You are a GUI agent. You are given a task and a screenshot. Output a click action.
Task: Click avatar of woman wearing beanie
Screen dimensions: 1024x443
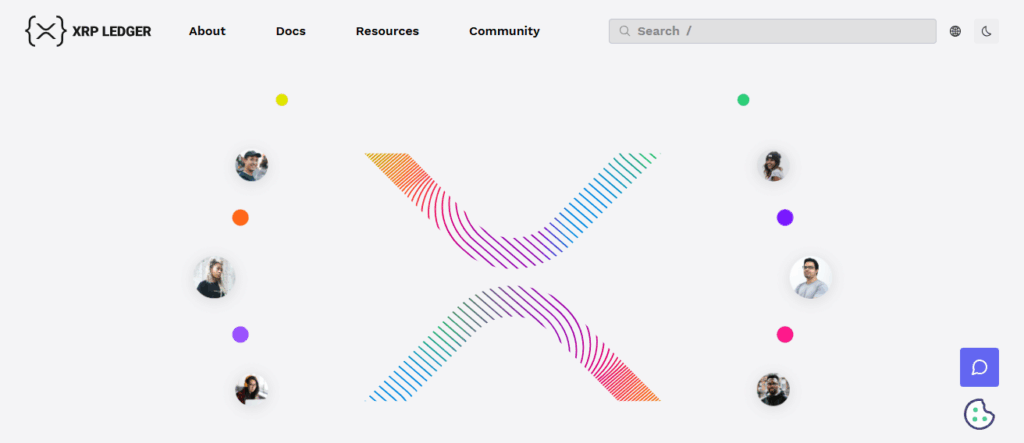773,165
